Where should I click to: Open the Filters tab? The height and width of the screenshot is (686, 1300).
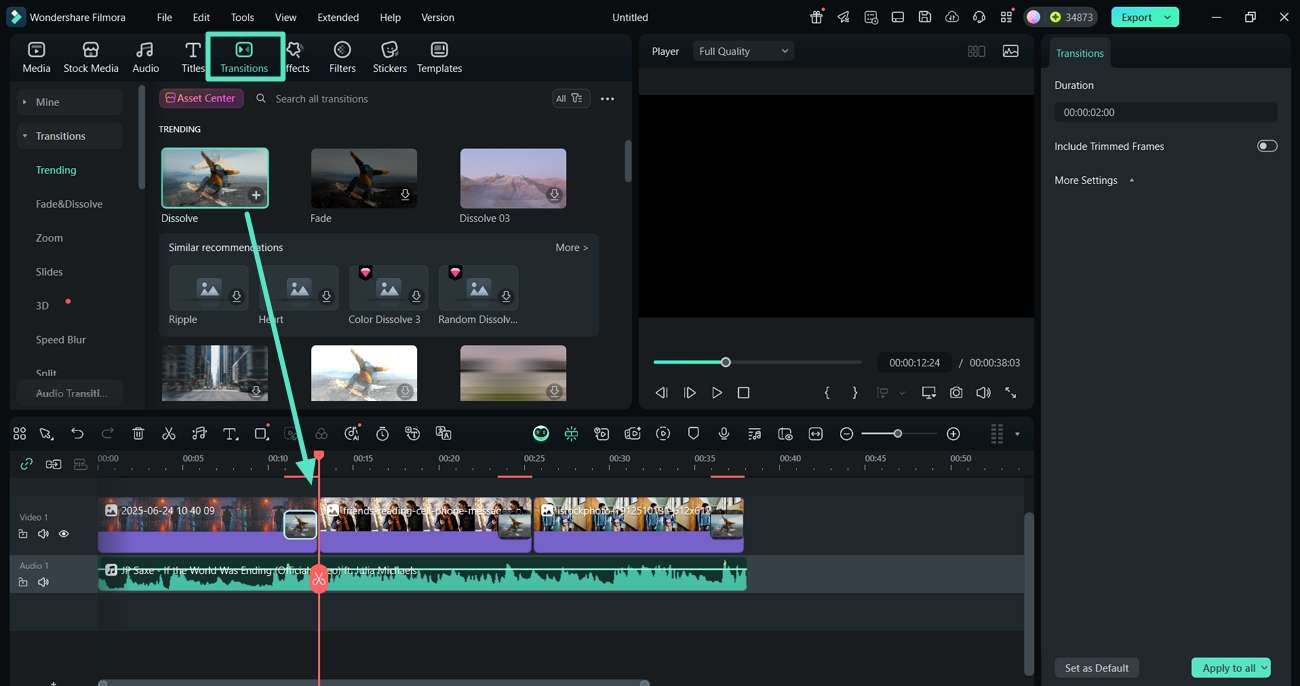tap(342, 57)
